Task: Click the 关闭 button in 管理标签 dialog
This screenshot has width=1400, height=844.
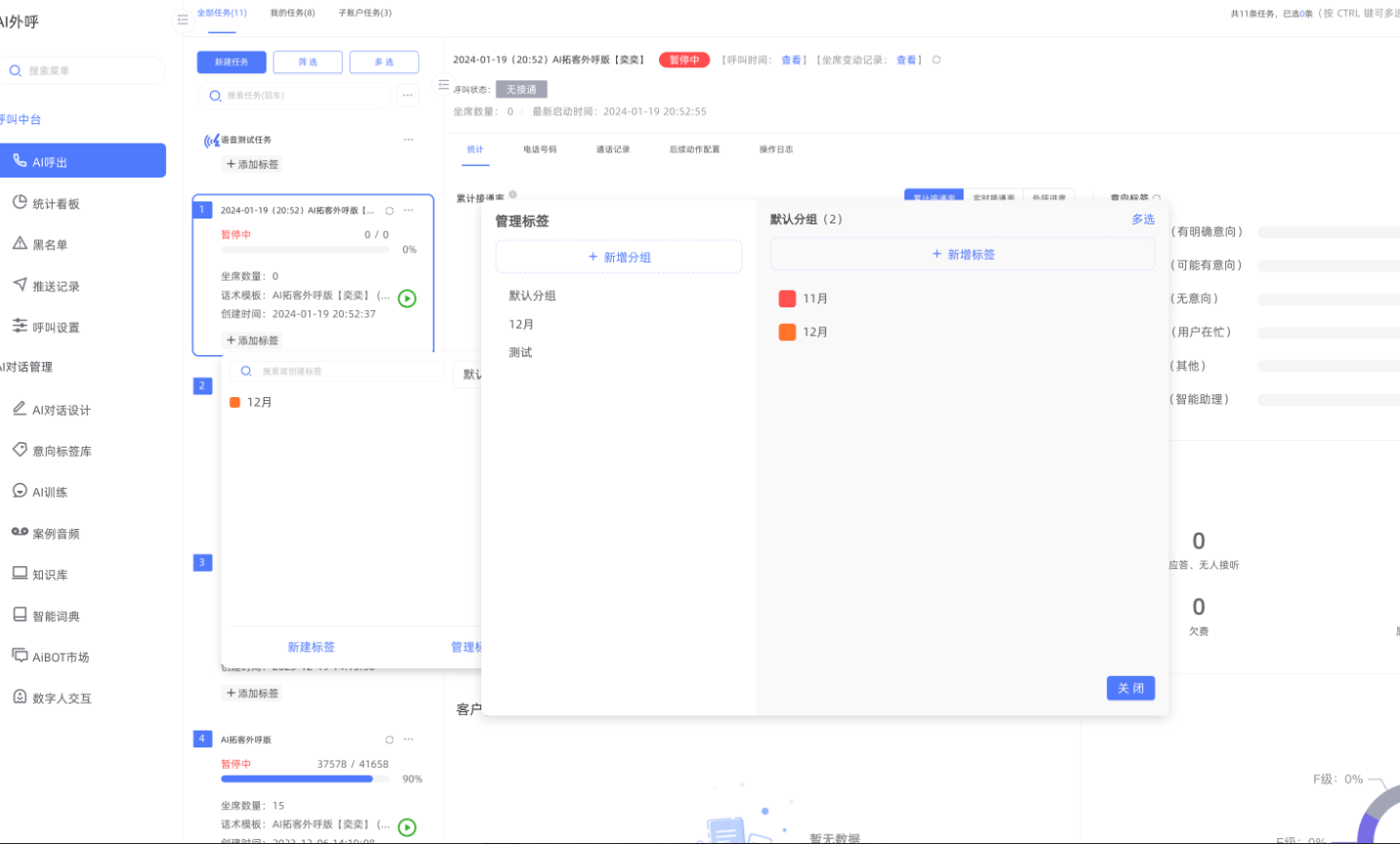Action: (x=1131, y=688)
